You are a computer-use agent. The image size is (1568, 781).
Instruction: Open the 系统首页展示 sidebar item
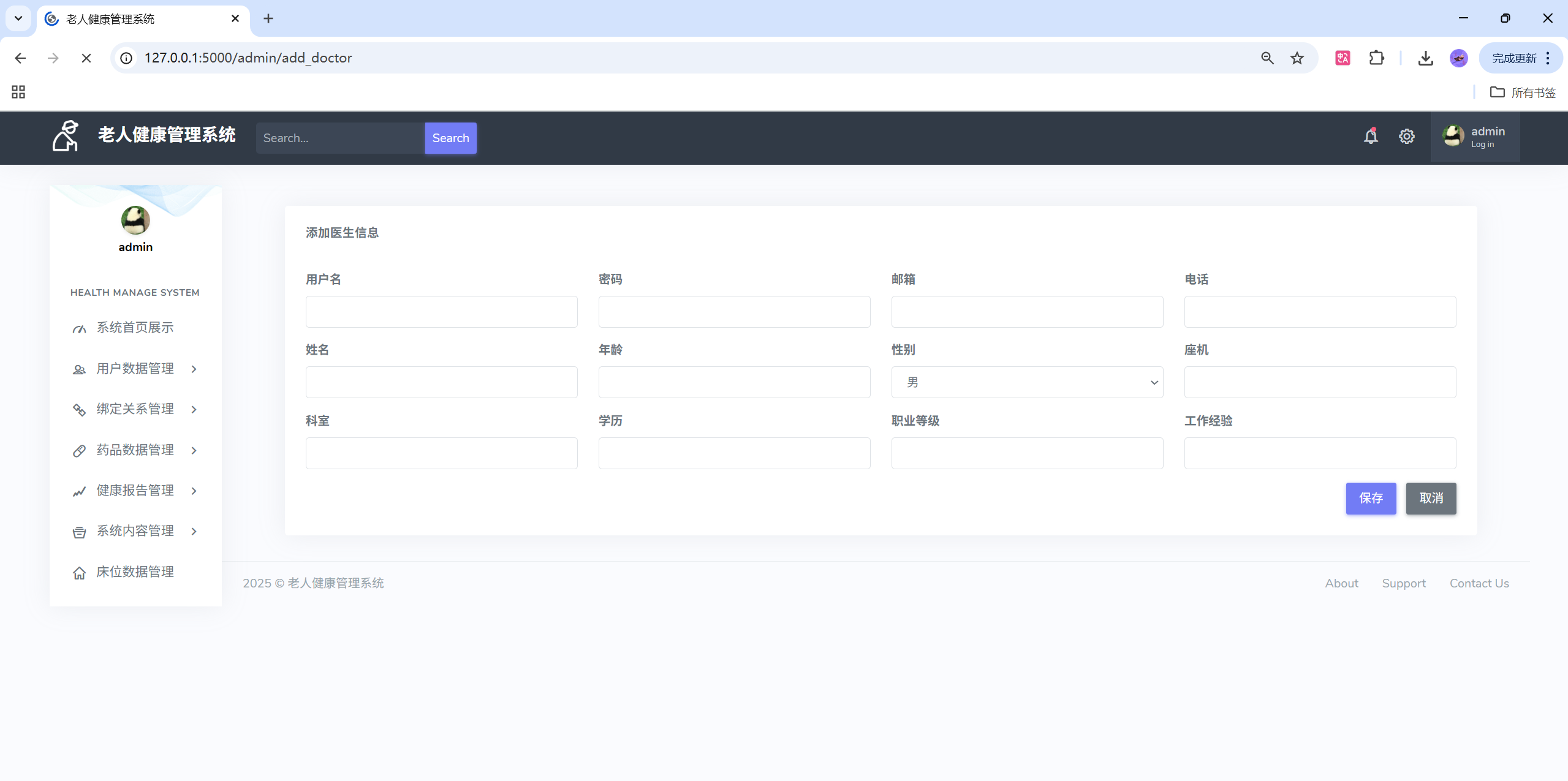(135, 328)
